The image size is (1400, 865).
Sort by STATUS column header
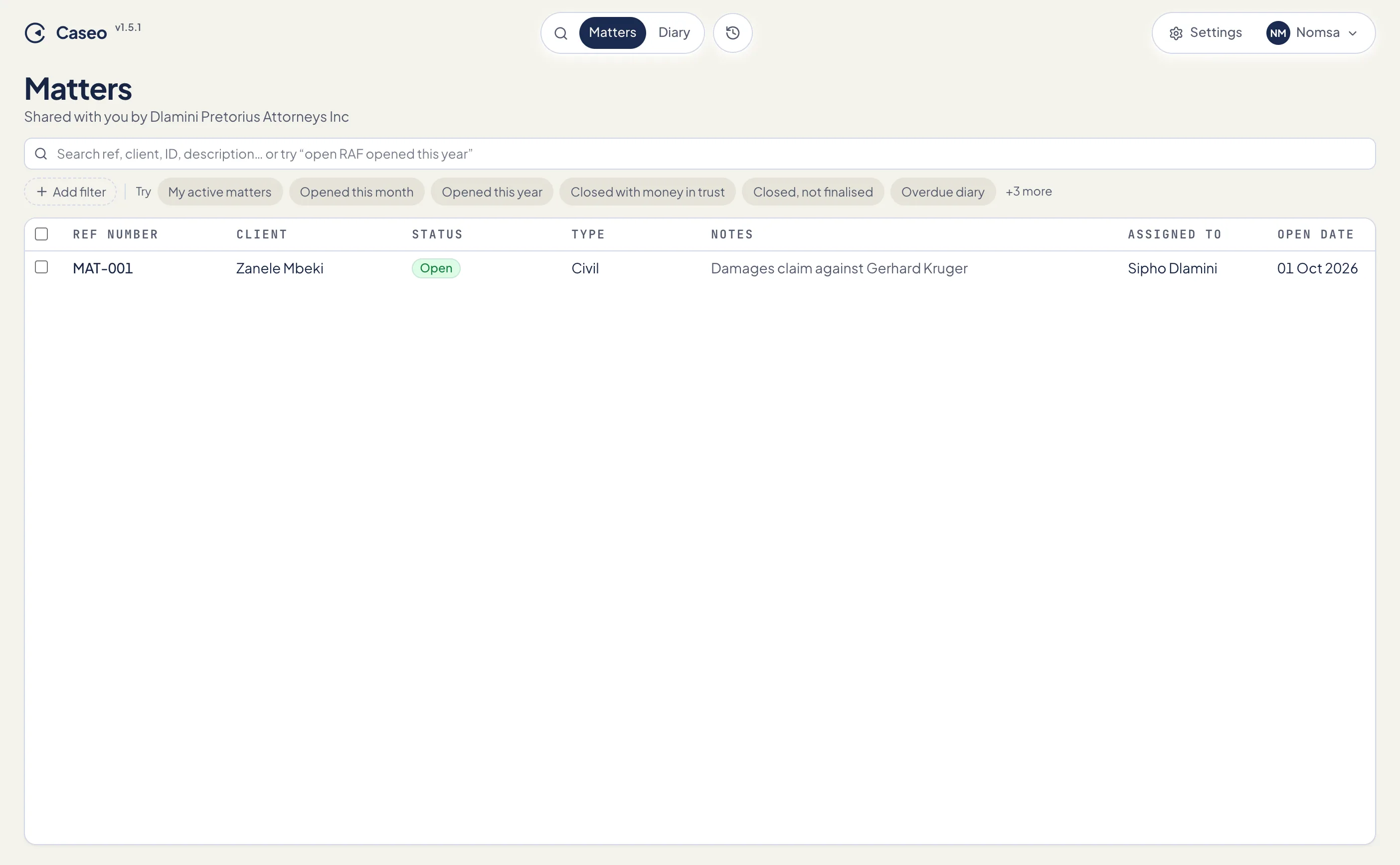(x=437, y=234)
